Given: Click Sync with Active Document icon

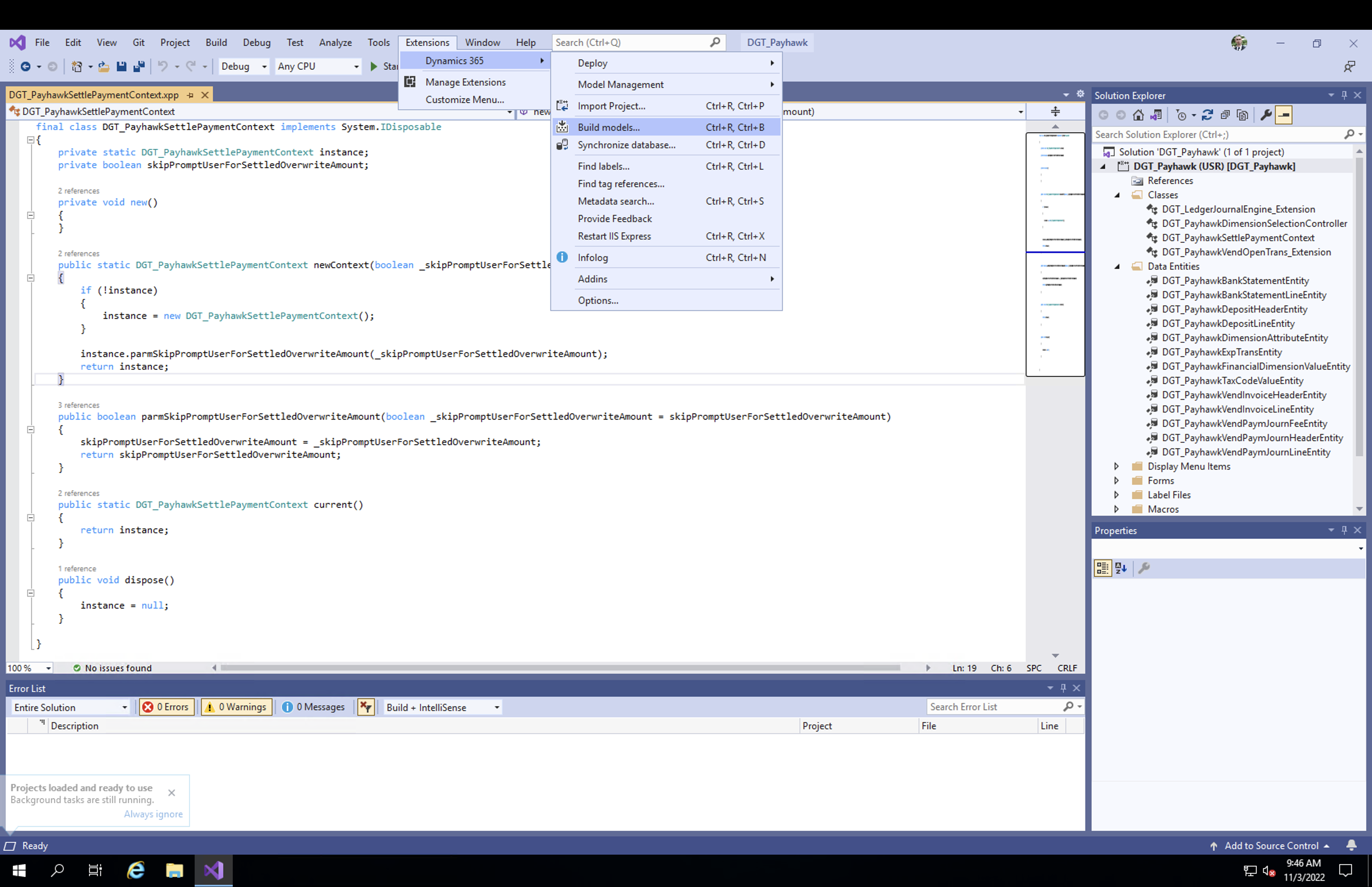Looking at the screenshot, I should [x=1207, y=115].
